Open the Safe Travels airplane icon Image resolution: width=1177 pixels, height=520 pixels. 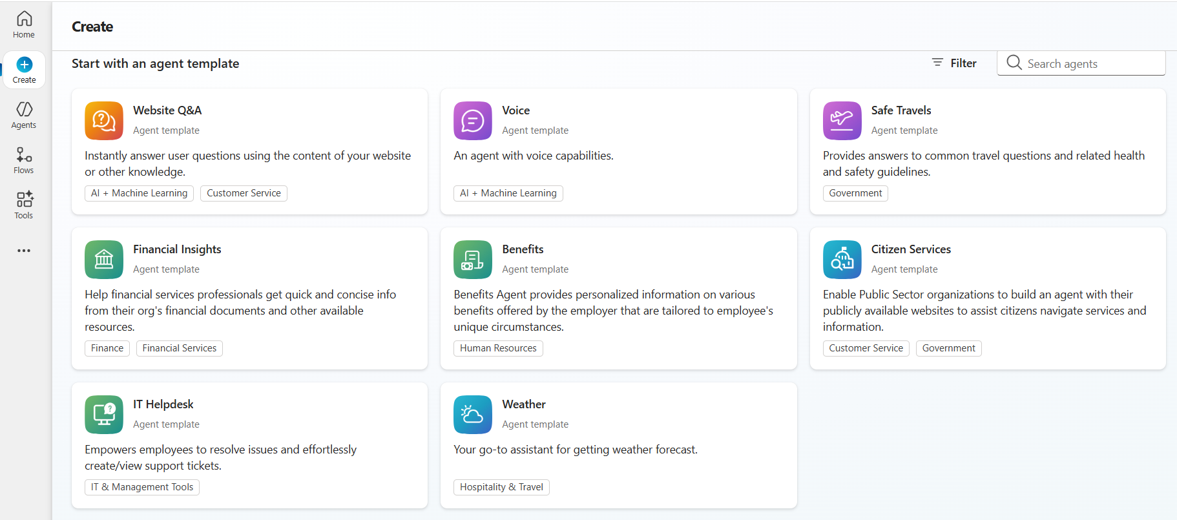coord(842,120)
